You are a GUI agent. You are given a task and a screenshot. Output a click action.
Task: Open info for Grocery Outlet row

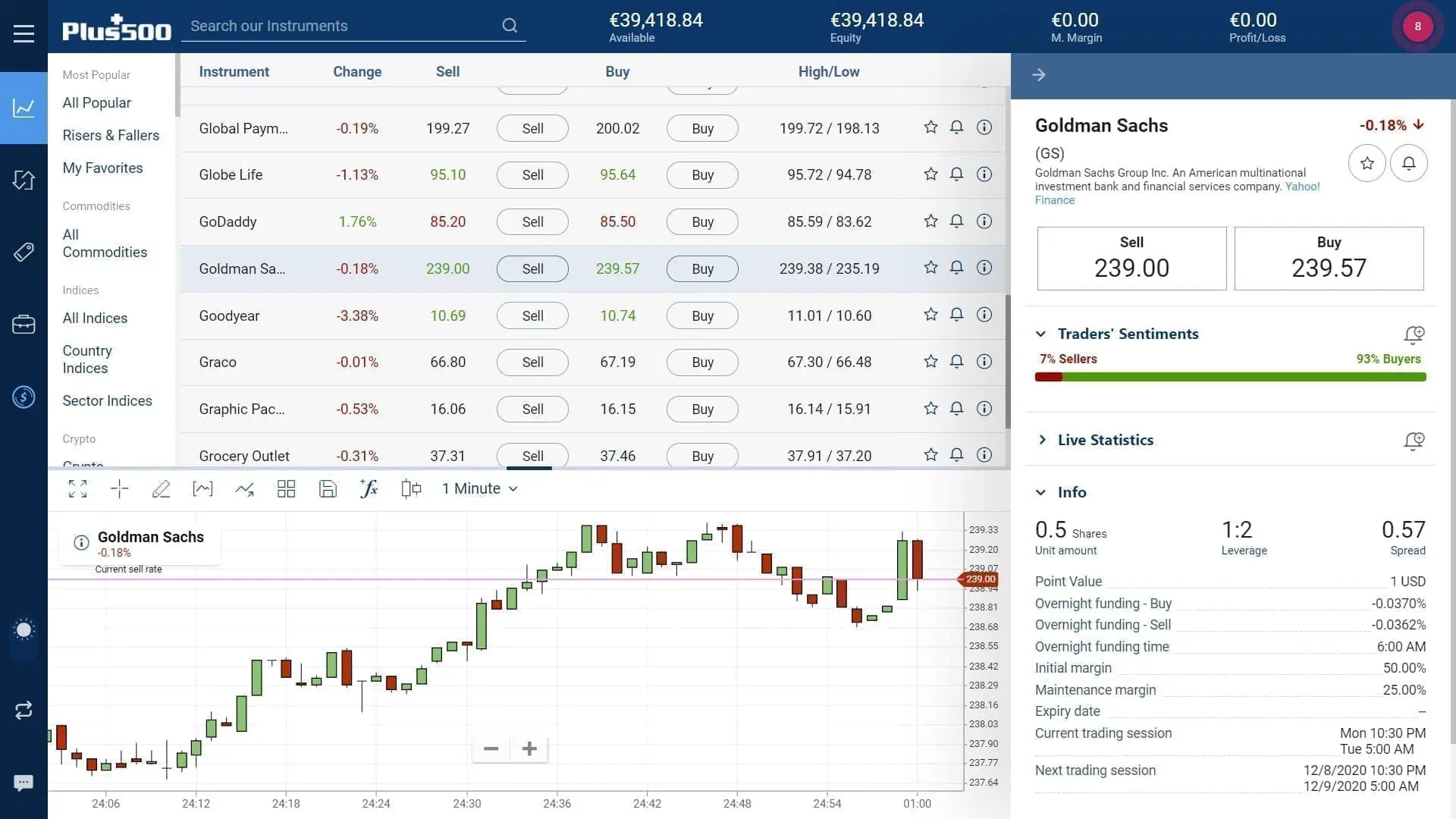click(984, 455)
